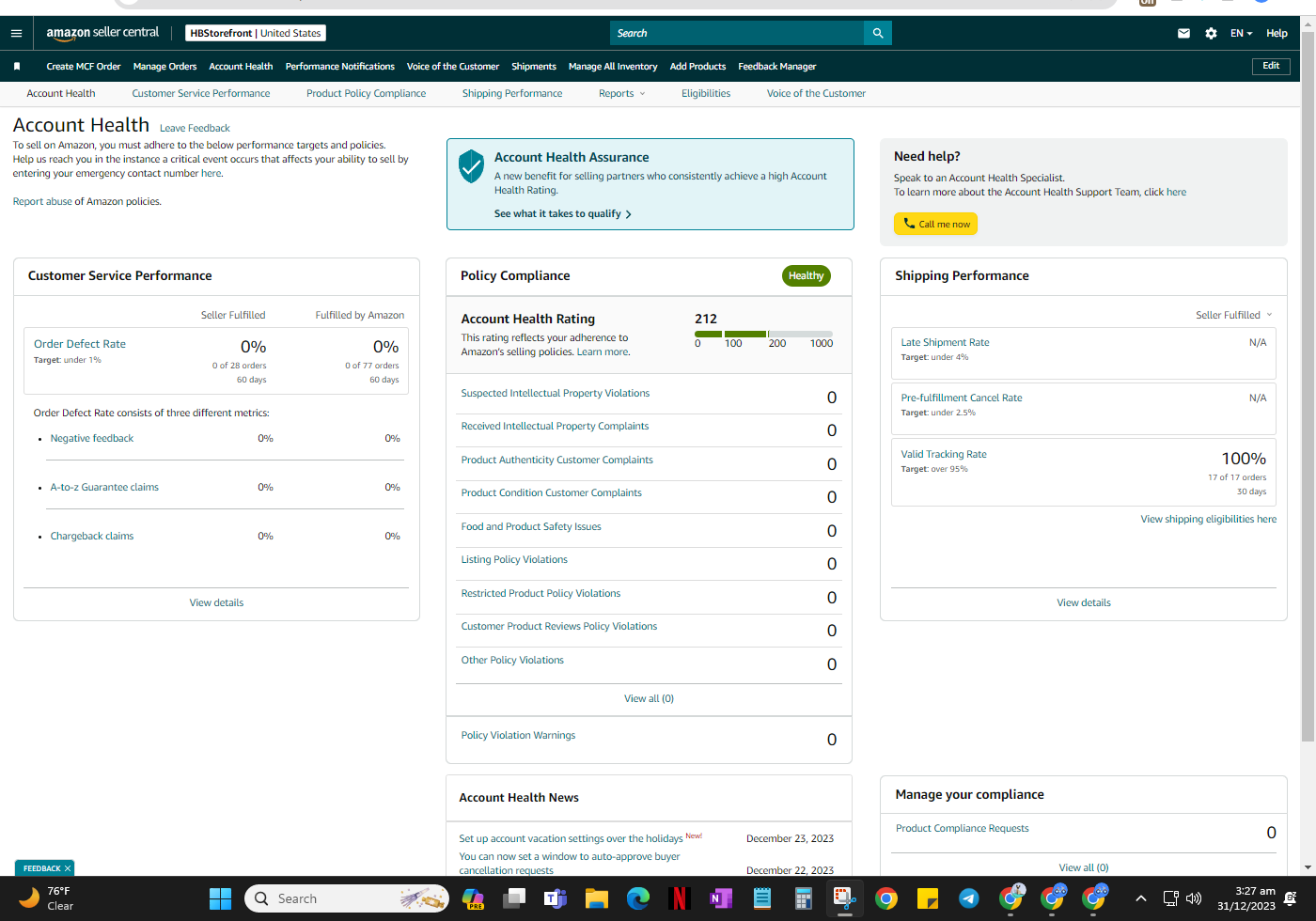This screenshot has height=921, width=1316.
Task: Click the Leave Feedback link
Action: pyautogui.click(x=195, y=128)
